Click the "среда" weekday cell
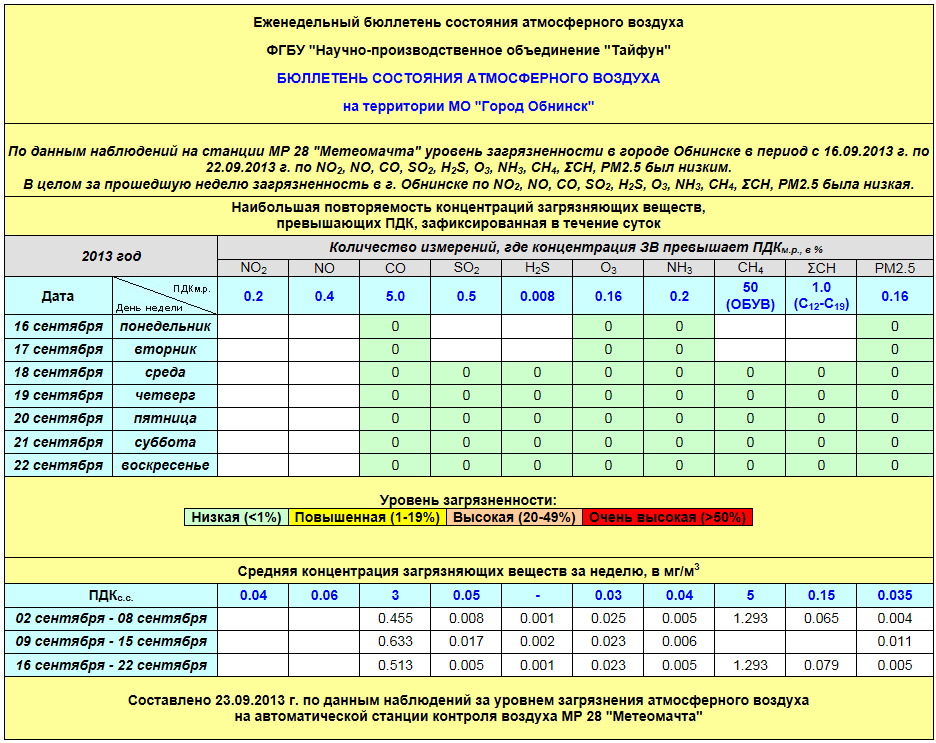 [165, 372]
